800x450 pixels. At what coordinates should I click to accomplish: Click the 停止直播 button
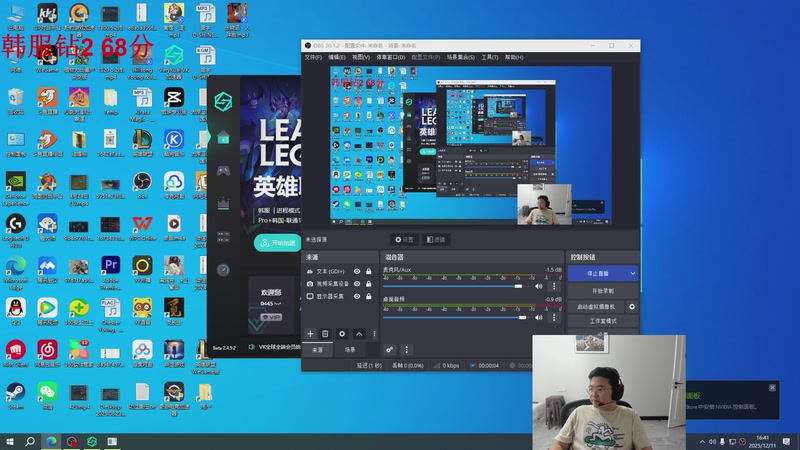pos(597,273)
